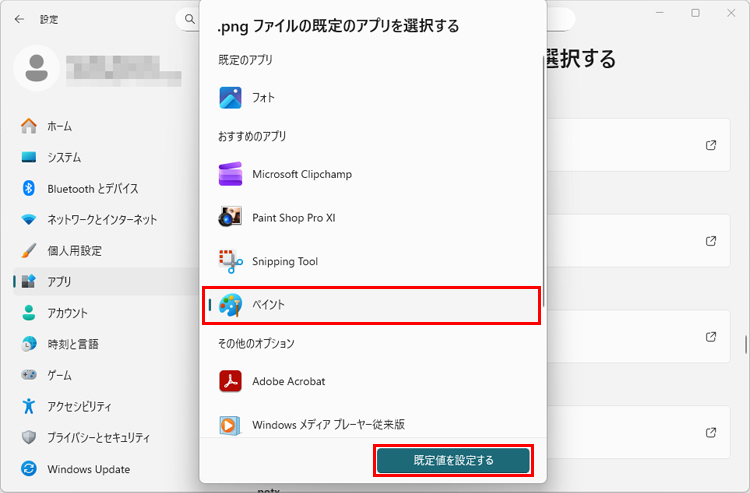Select Paint Shop Pro XI icon
This screenshot has height=493, width=750.
[231, 216]
